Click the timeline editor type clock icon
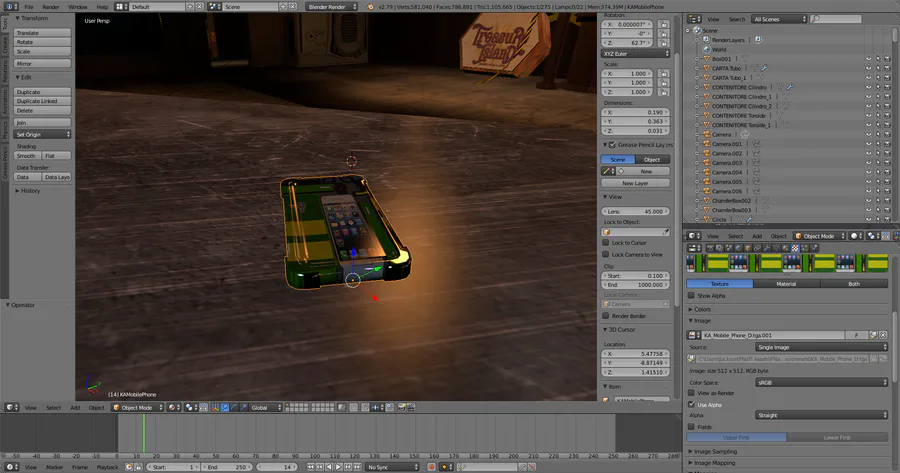The width and height of the screenshot is (900, 473). [x=11, y=467]
